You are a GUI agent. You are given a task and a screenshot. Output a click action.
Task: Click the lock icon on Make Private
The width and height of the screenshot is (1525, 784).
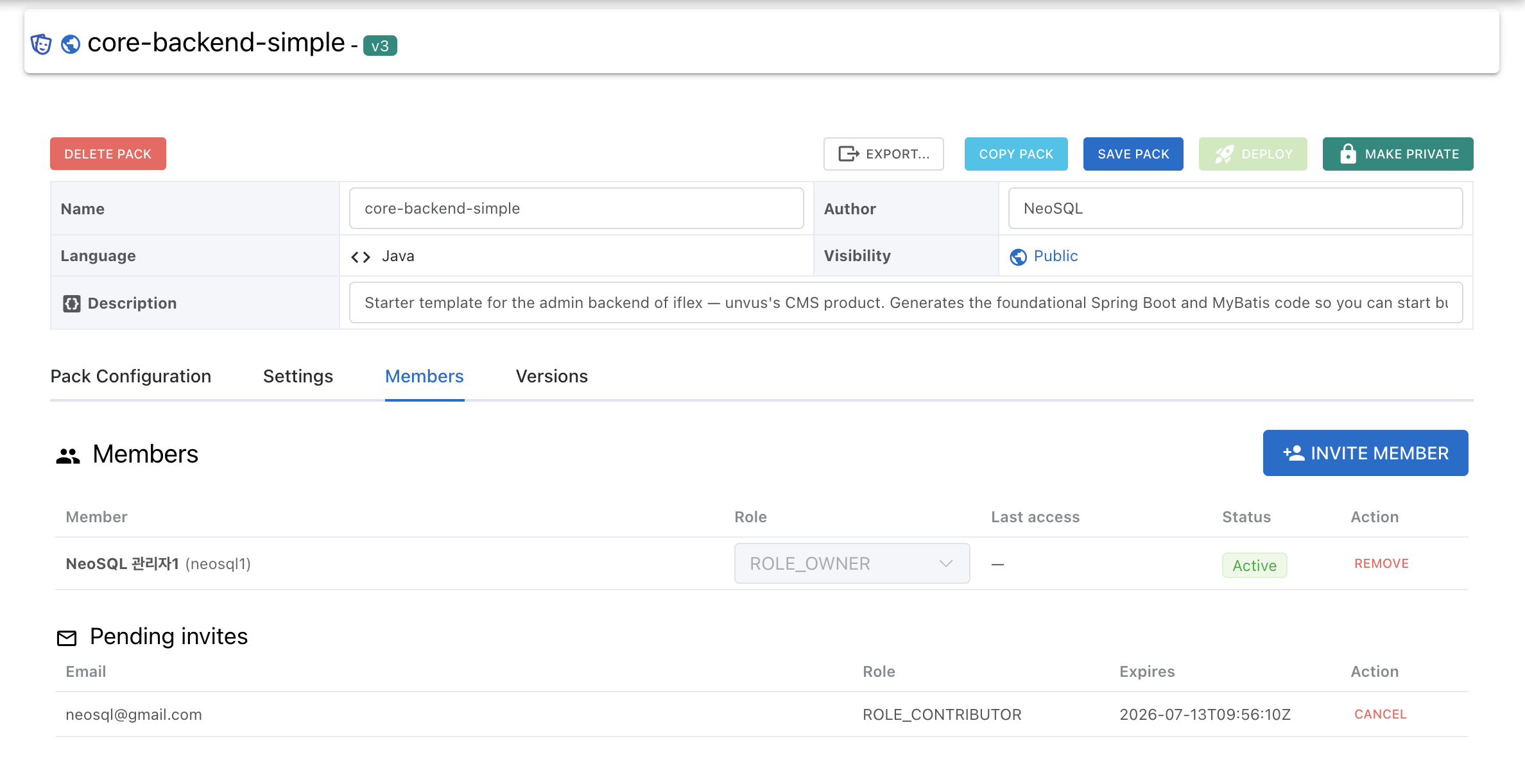click(1348, 154)
